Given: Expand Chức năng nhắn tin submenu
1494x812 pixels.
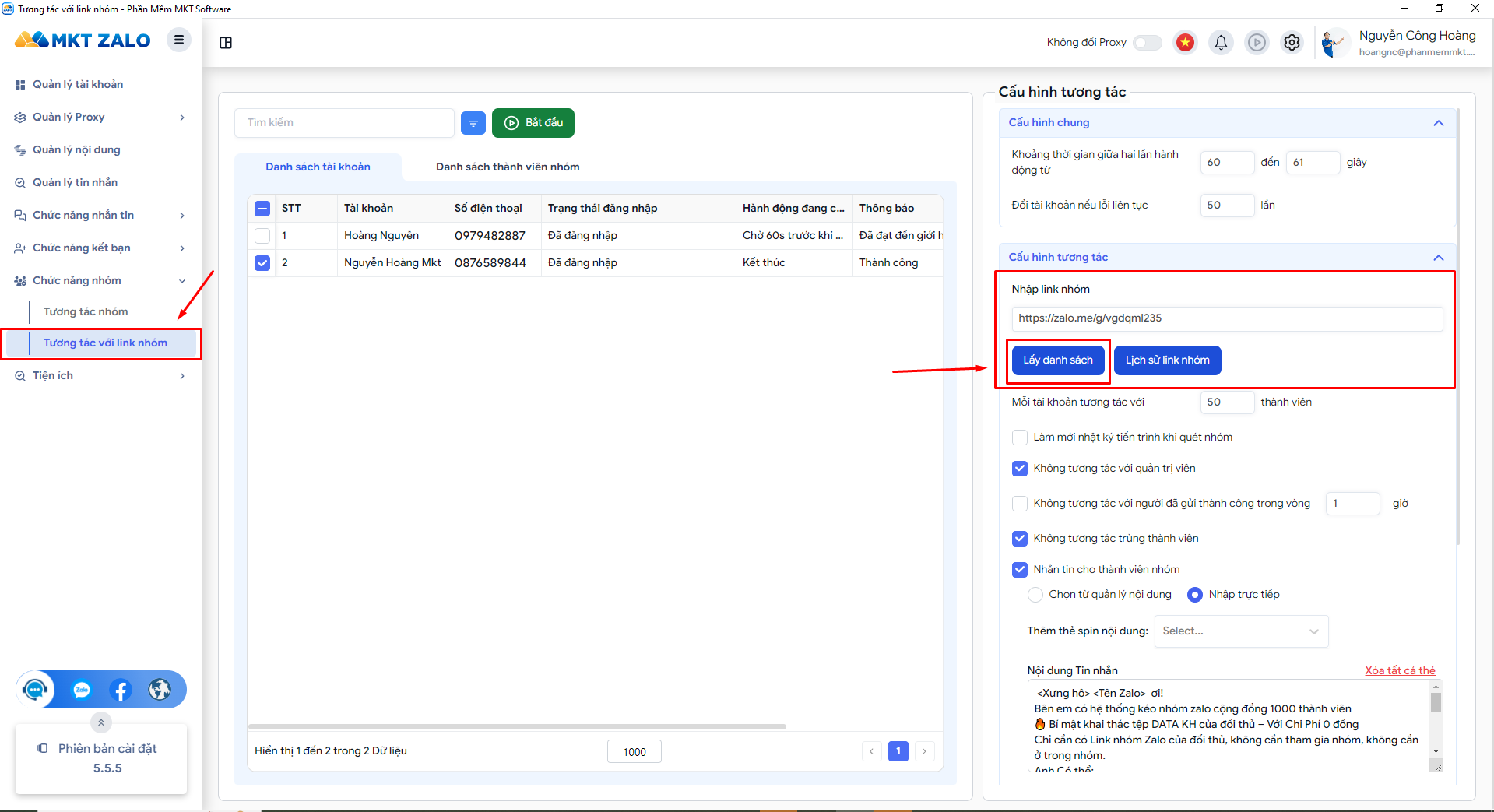Looking at the screenshot, I should (182, 216).
